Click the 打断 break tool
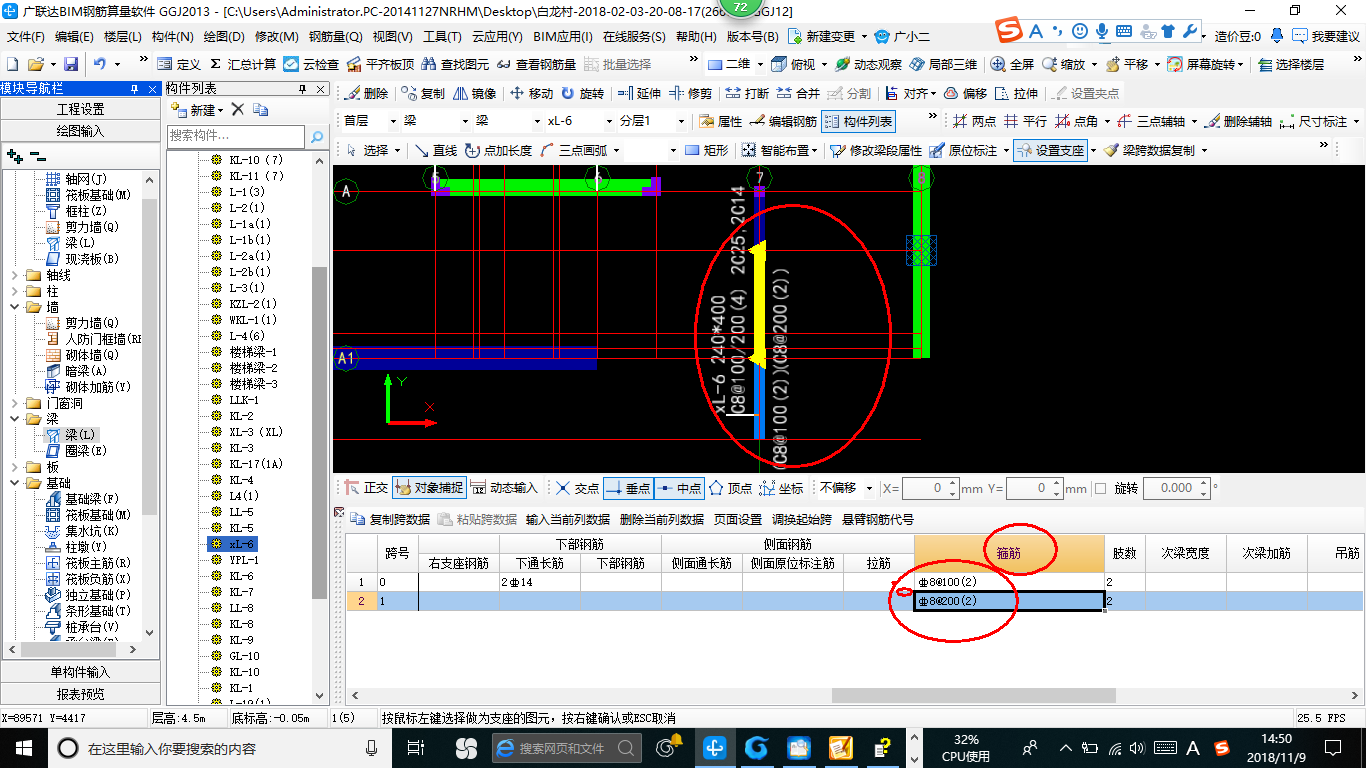 747,93
